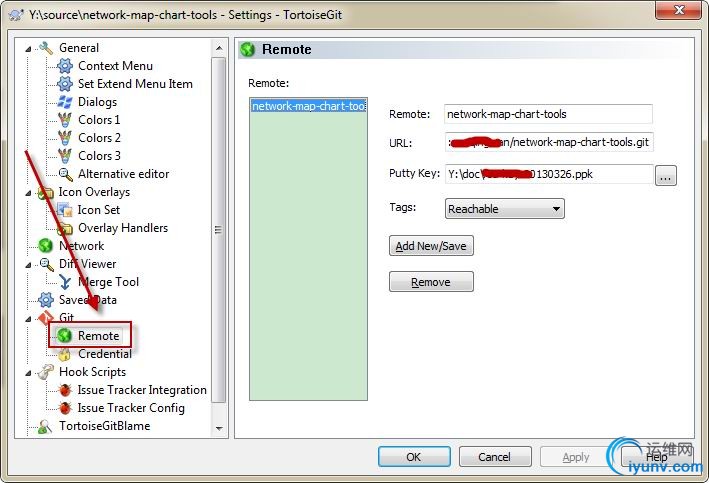
Task: Collapse the Git tree node
Action: (x=28, y=319)
